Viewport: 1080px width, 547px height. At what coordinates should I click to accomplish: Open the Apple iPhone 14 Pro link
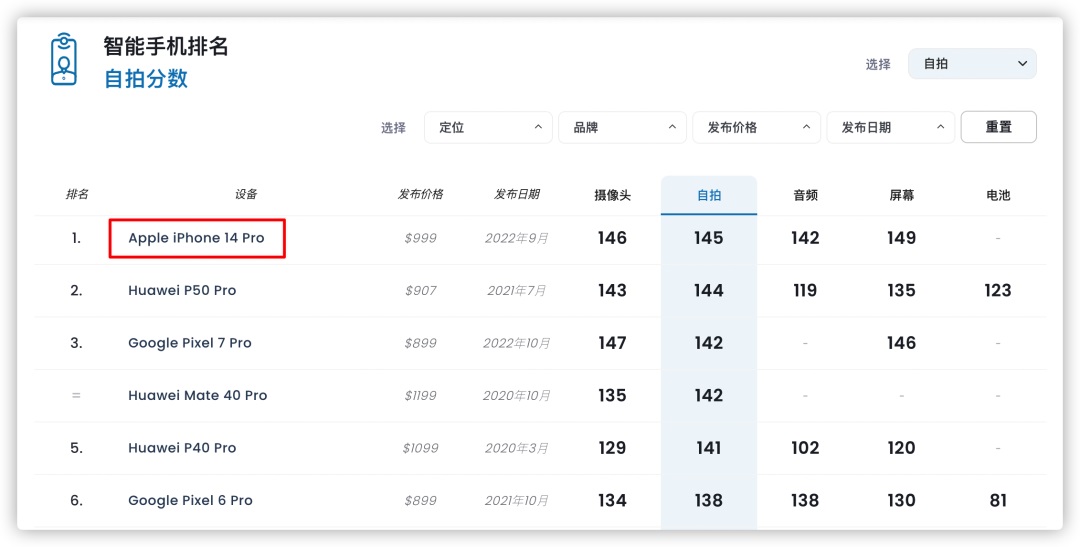(196, 238)
